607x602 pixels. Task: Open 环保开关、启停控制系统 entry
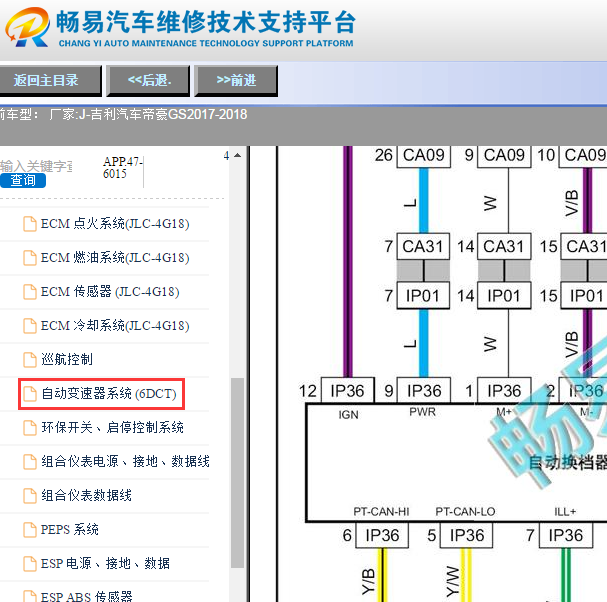click(x=112, y=427)
